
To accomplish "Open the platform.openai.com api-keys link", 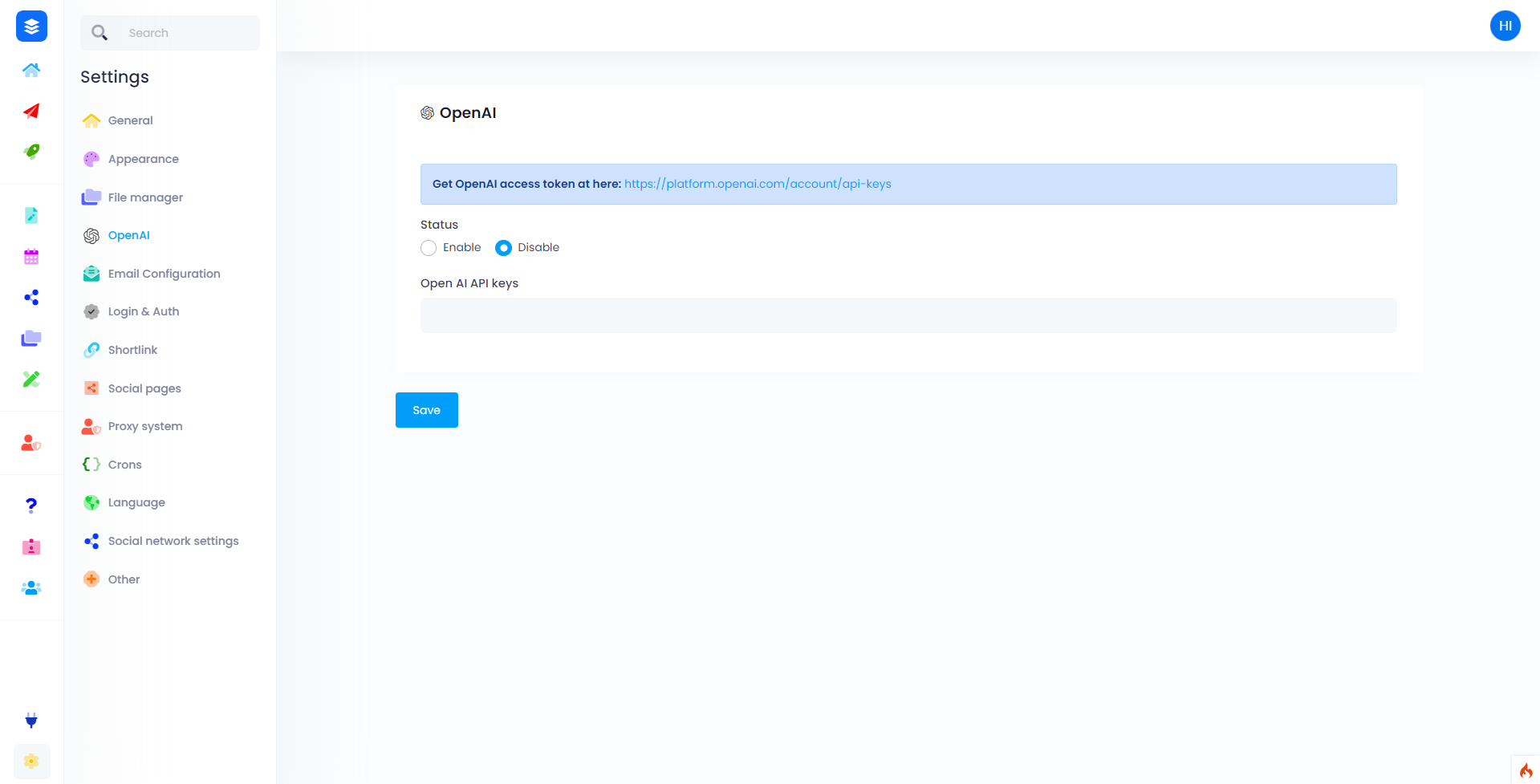I will tap(758, 184).
